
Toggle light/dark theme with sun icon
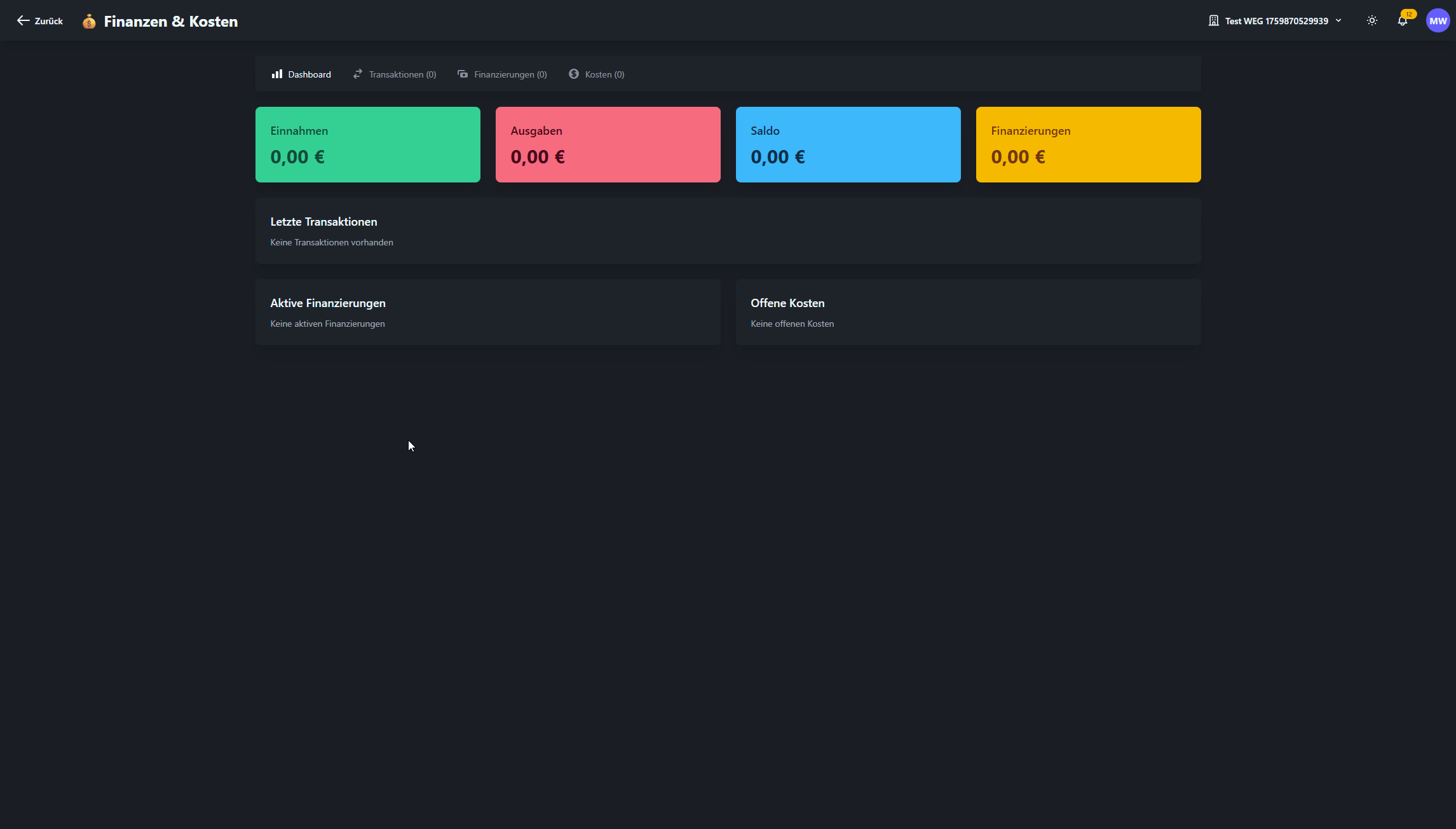1372,21
